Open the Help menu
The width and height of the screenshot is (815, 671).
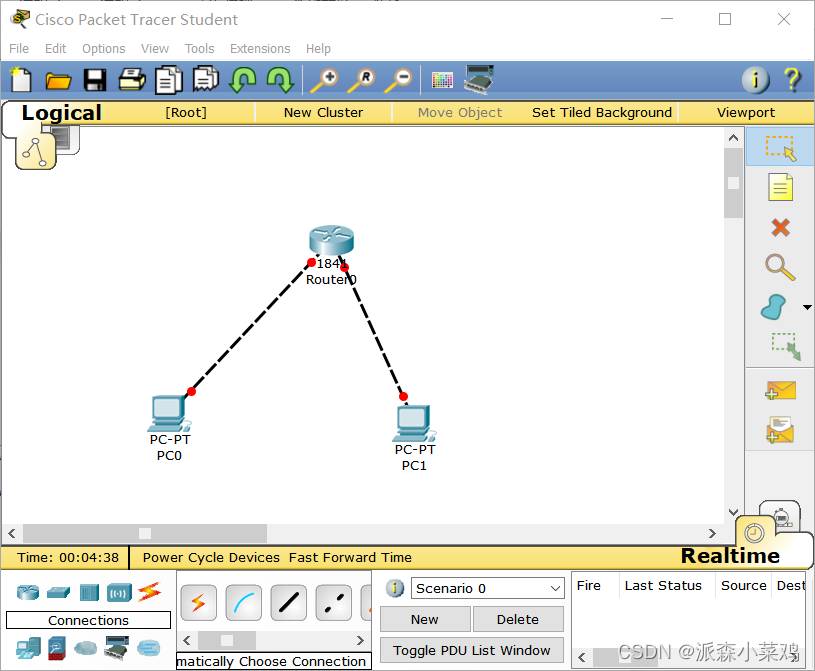pyautogui.click(x=318, y=48)
